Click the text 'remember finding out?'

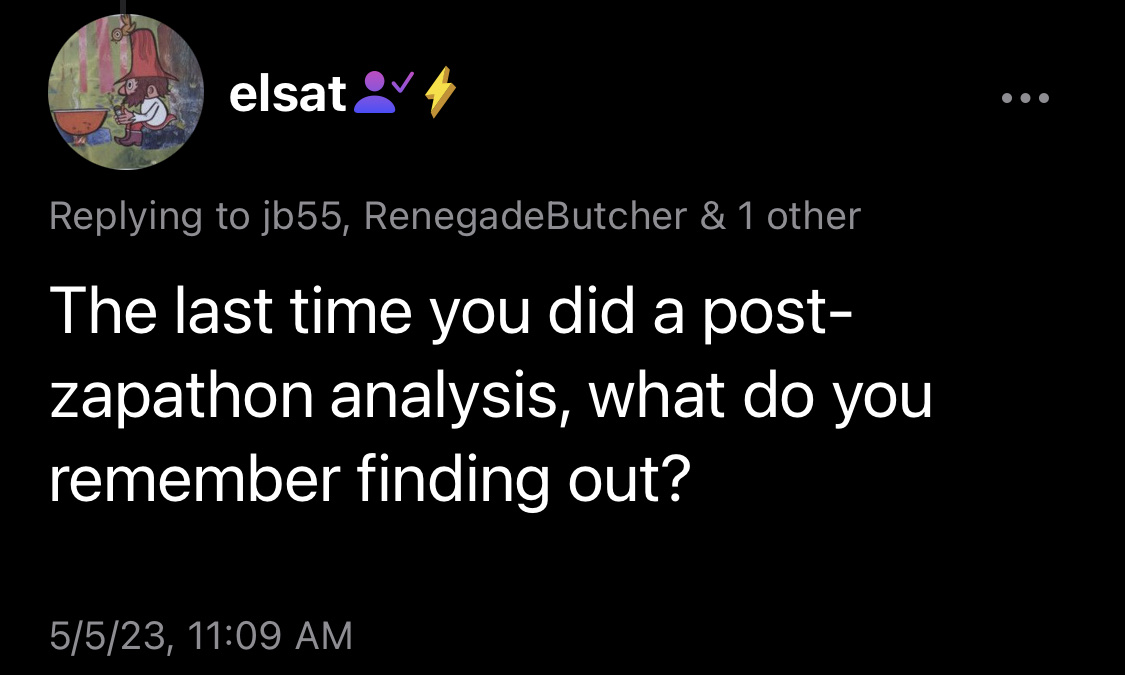tap(370, 480)
